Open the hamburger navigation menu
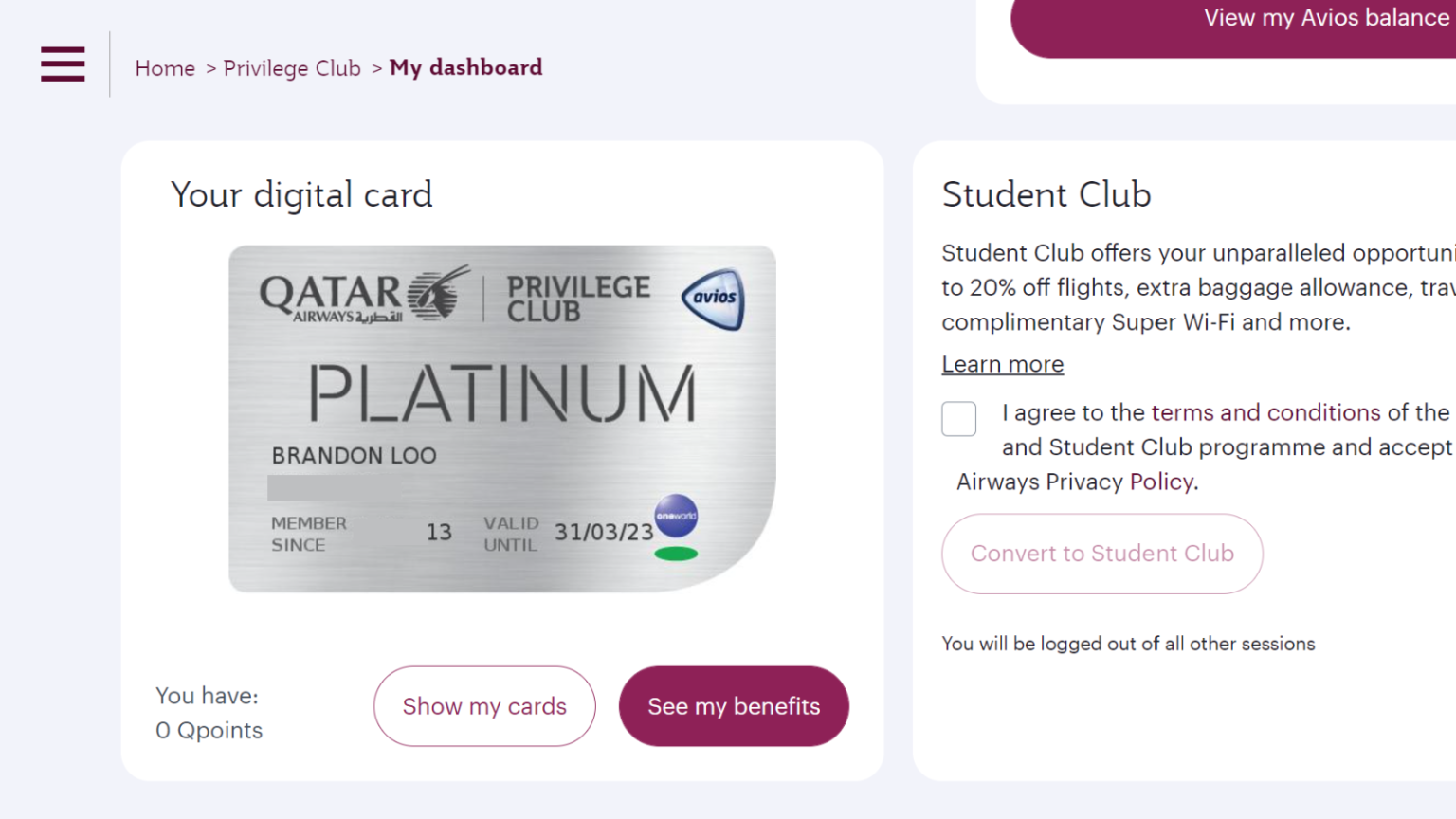The image size is (1456, 819). coord(63,64)
